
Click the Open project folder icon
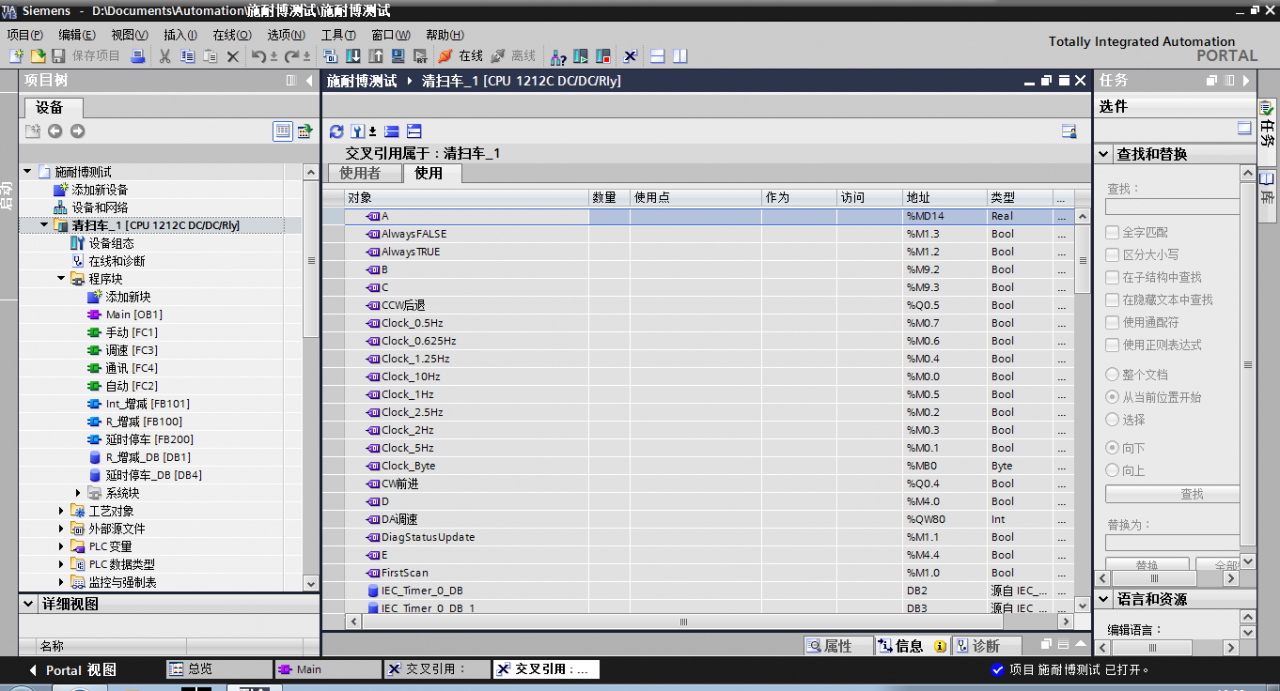click(38, 56)
